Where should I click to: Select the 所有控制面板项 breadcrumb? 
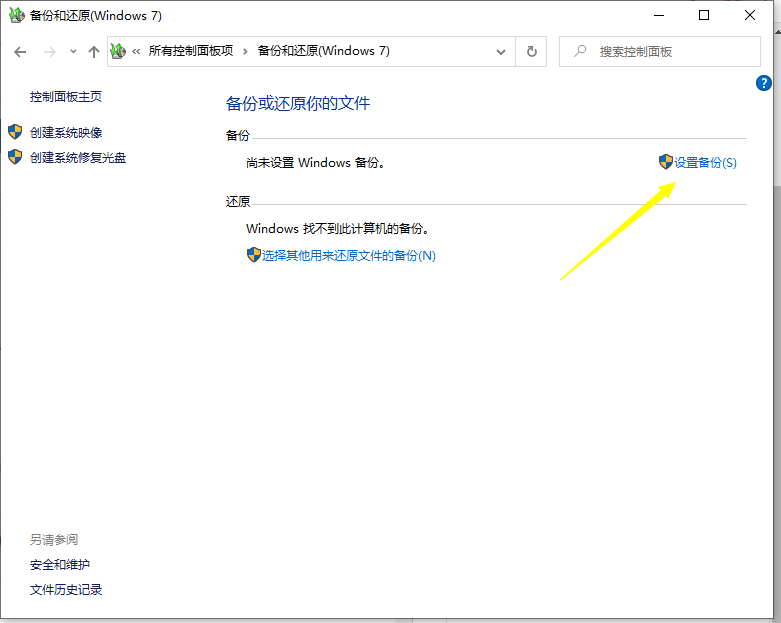190,51
